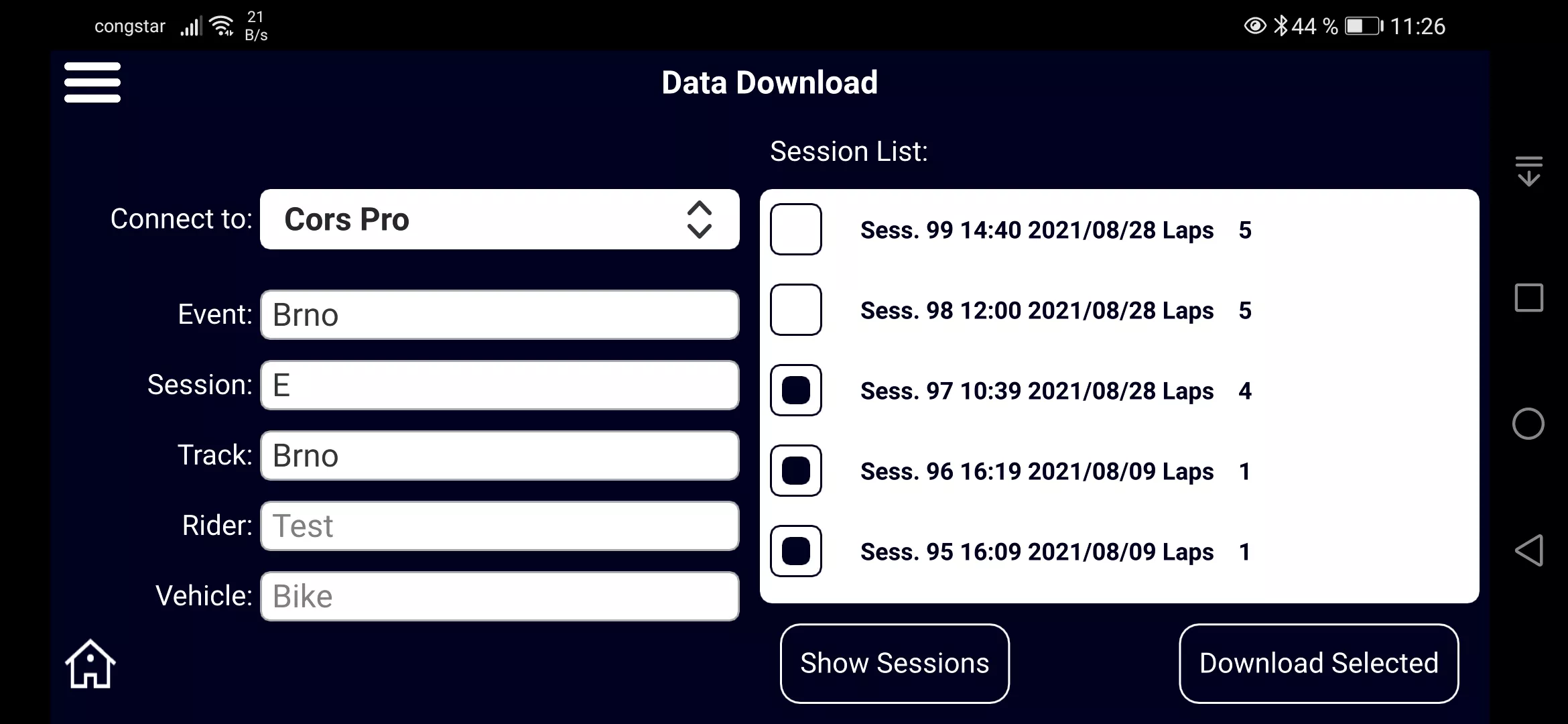Click the Connect to dropdown arrows

[699, 220]
